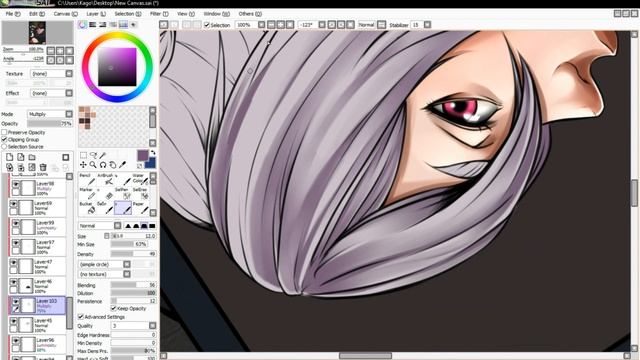Click the foreground purple color swatch

pyautogui.click(x=142, y=156)
